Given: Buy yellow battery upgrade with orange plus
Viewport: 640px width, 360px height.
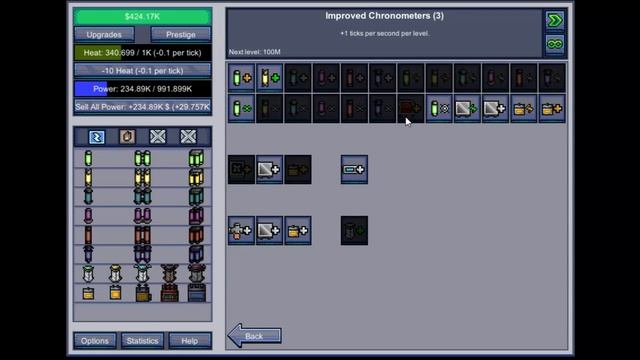Looking at the screenshot, I should click(552, 109).
